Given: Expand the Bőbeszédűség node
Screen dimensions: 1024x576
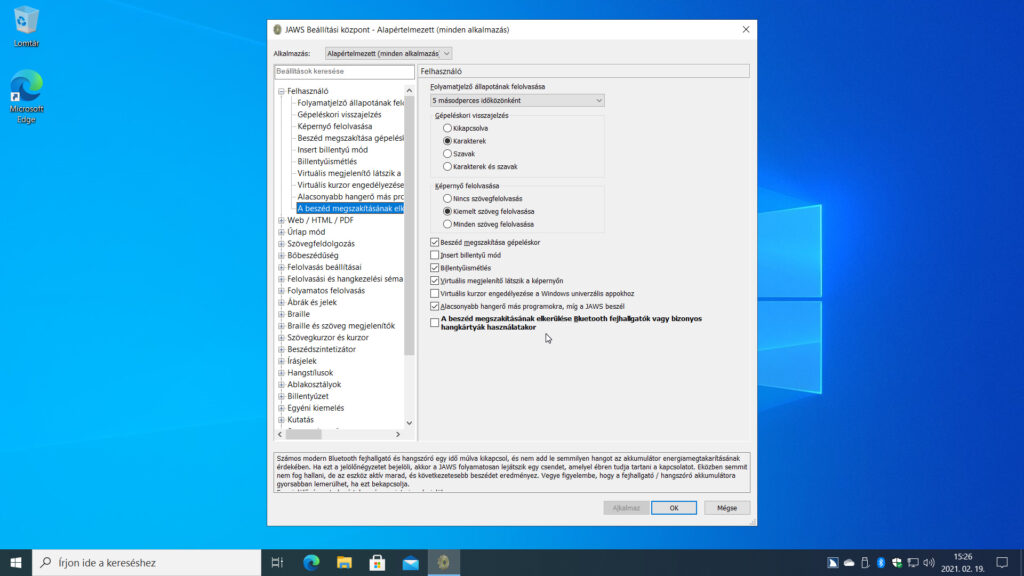Looking at the screenshot, I should (281, 255).
